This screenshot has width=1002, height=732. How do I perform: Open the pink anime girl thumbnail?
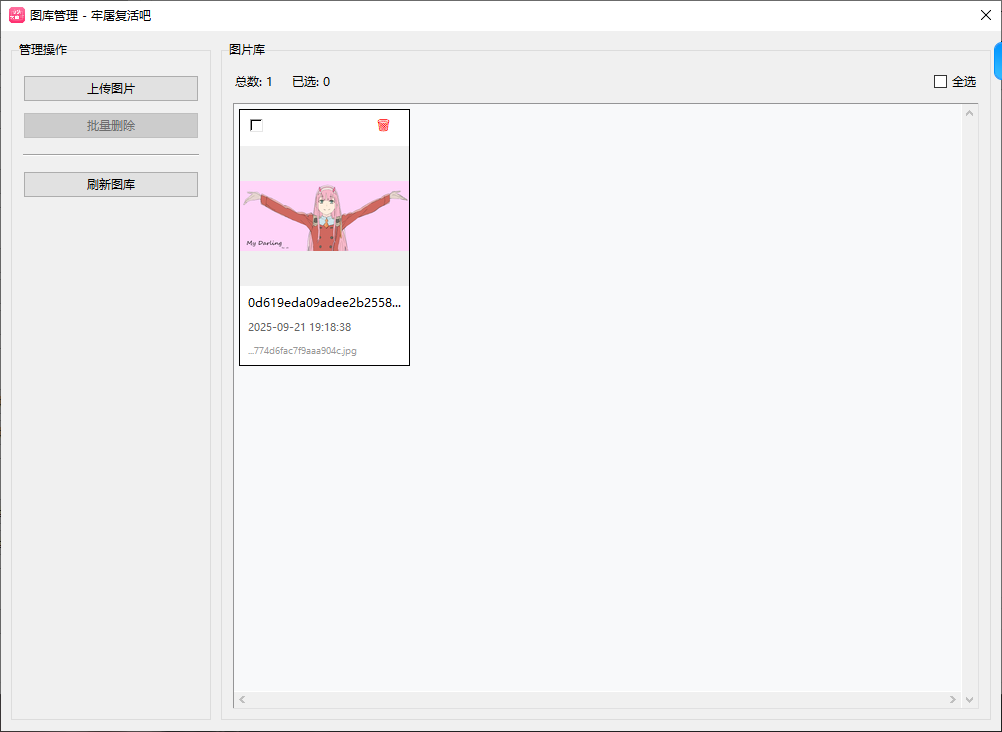click(324, 216)
